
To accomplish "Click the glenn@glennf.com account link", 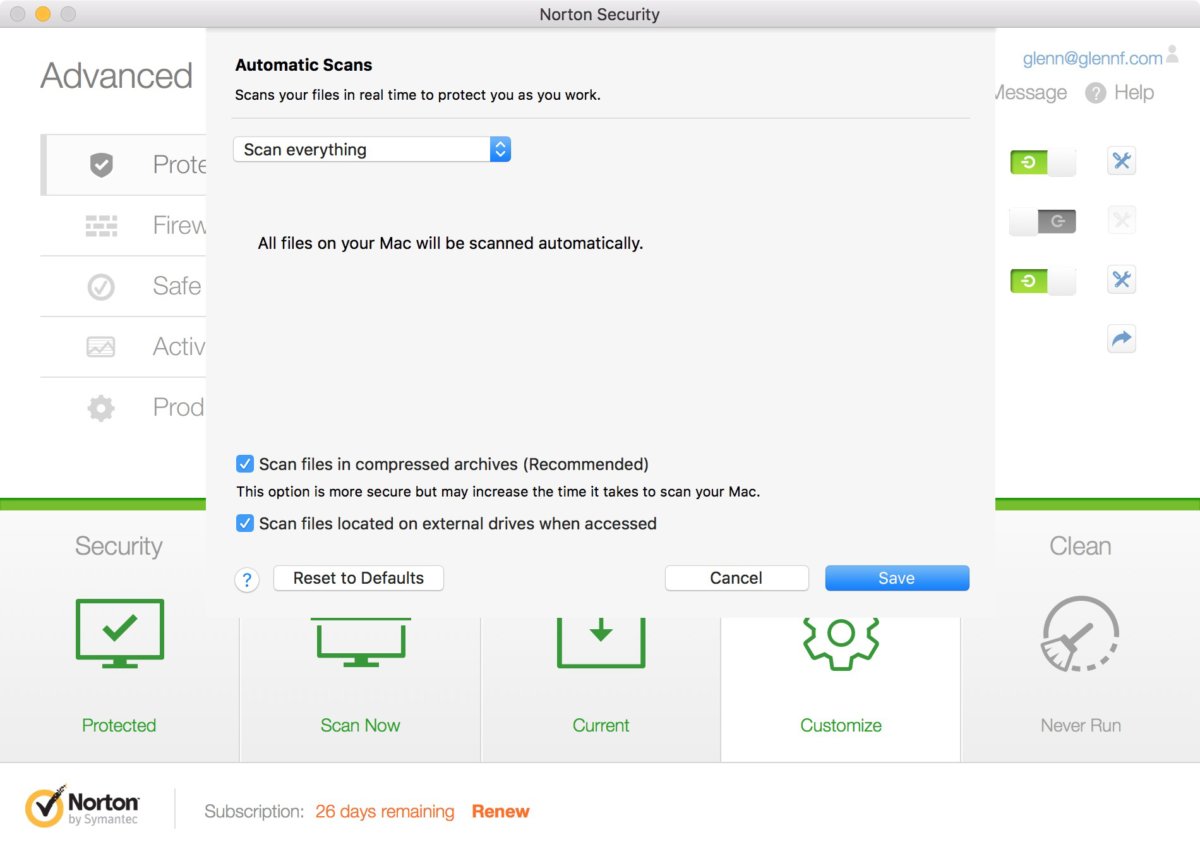I will tap(1092, 59).
